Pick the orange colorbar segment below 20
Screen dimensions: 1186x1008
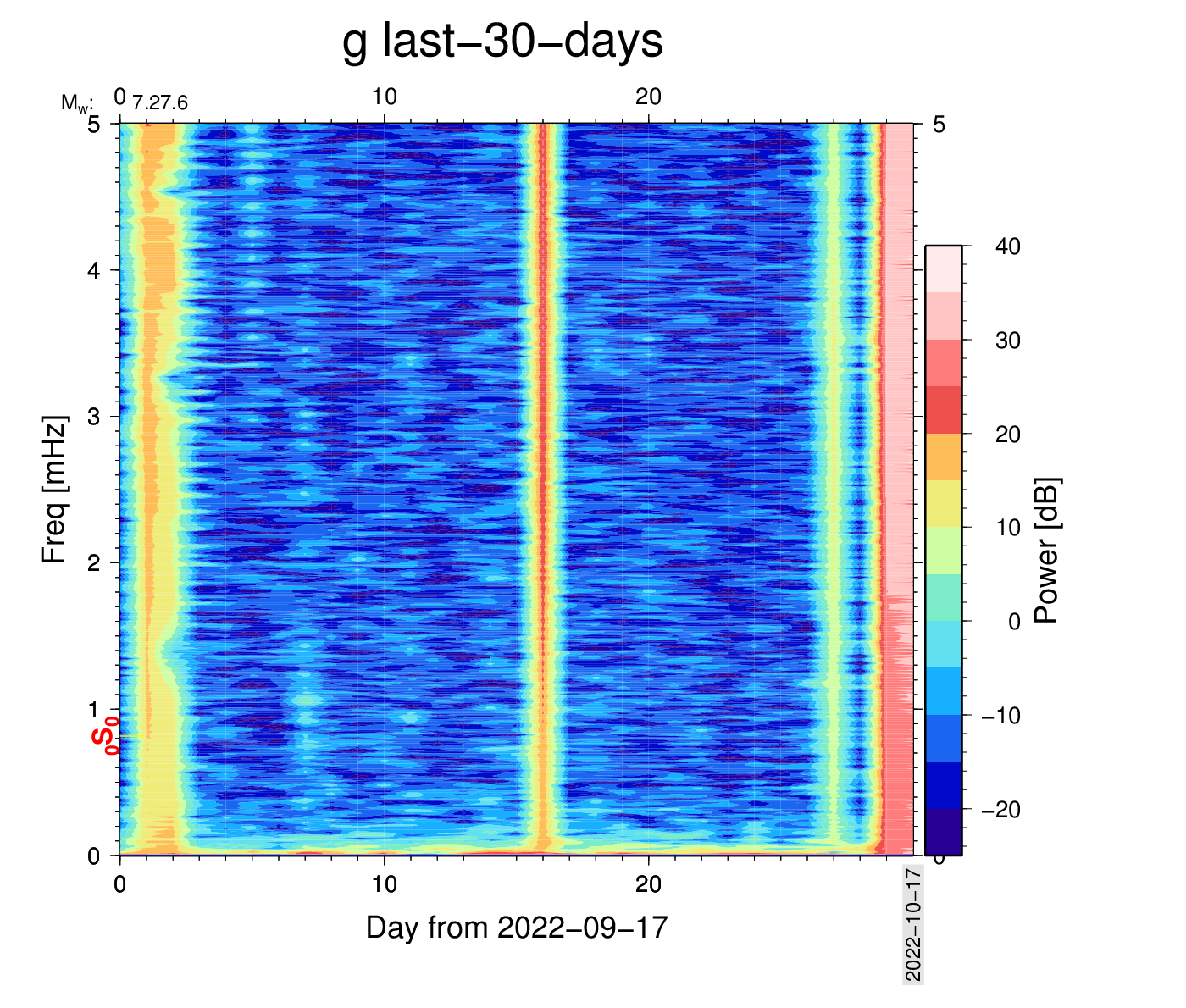coord(943,457)
